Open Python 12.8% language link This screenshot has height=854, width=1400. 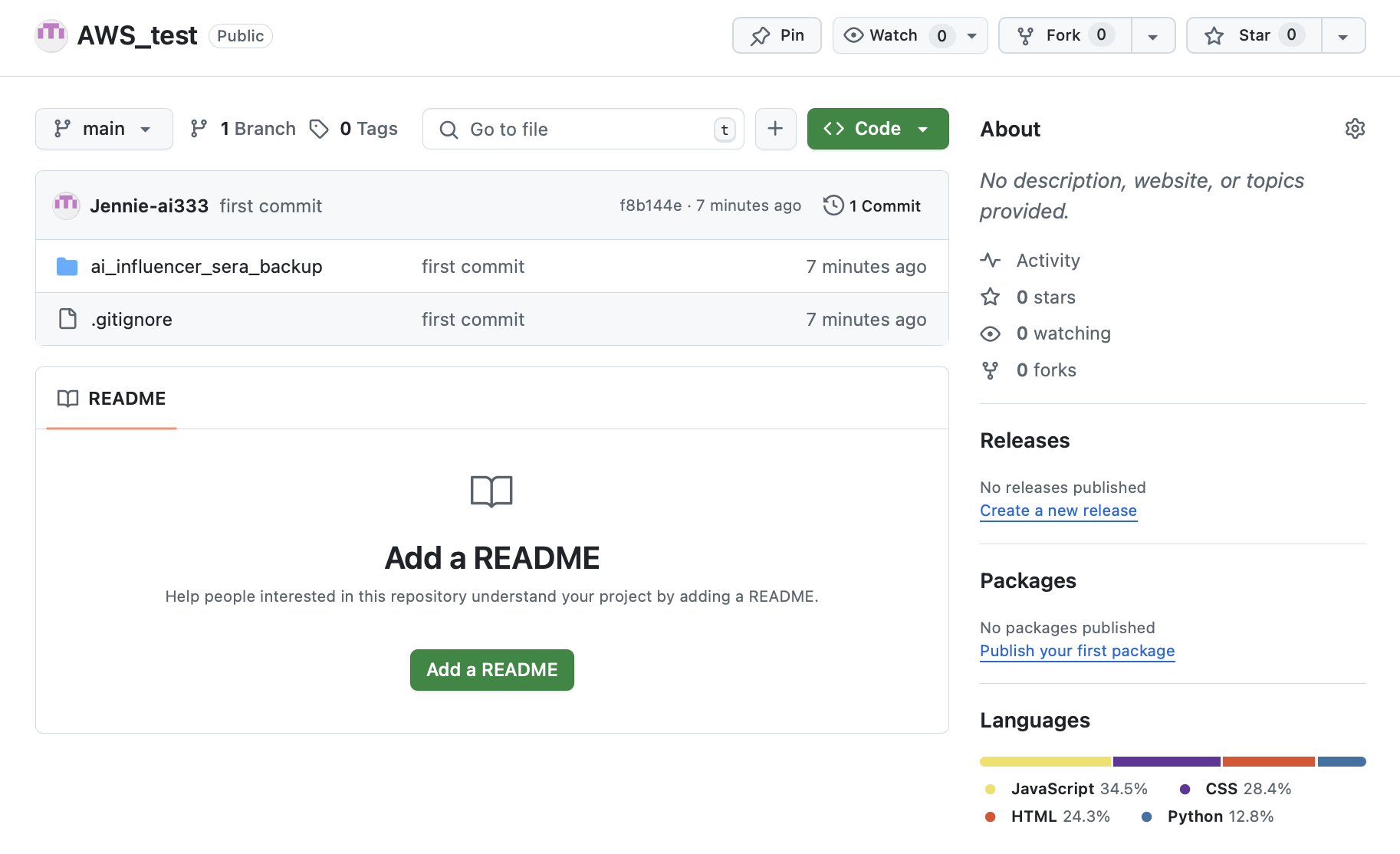pyautogui.click(x=1208, y=816)
